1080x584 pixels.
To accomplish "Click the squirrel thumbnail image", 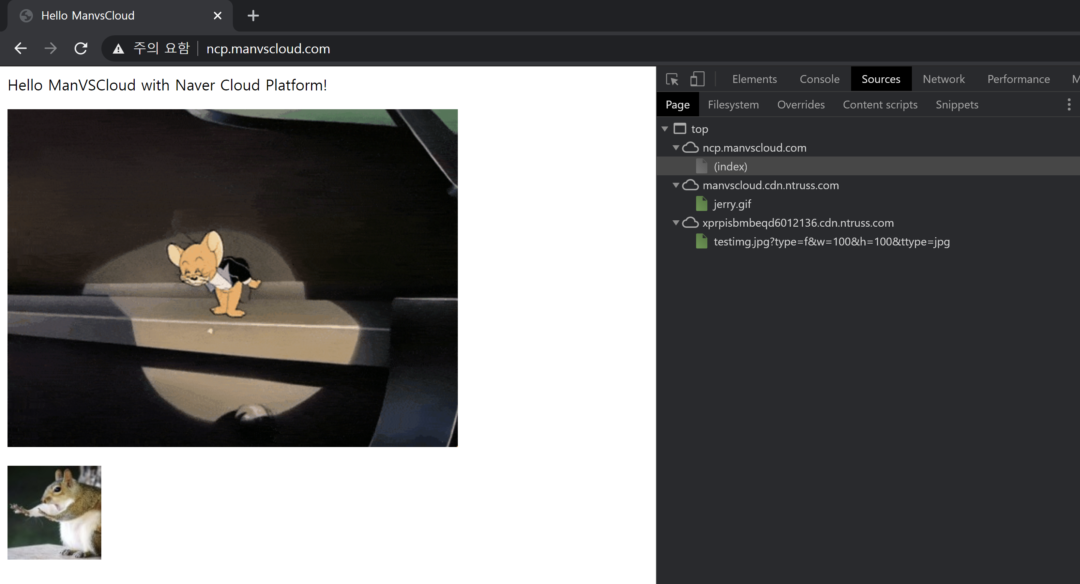I will (54, 512).
